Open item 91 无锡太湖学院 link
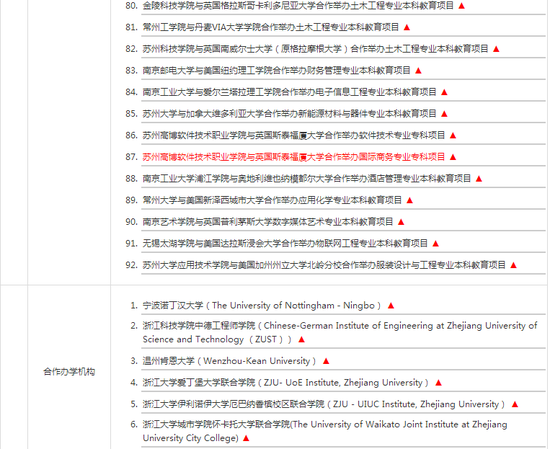 285,243
